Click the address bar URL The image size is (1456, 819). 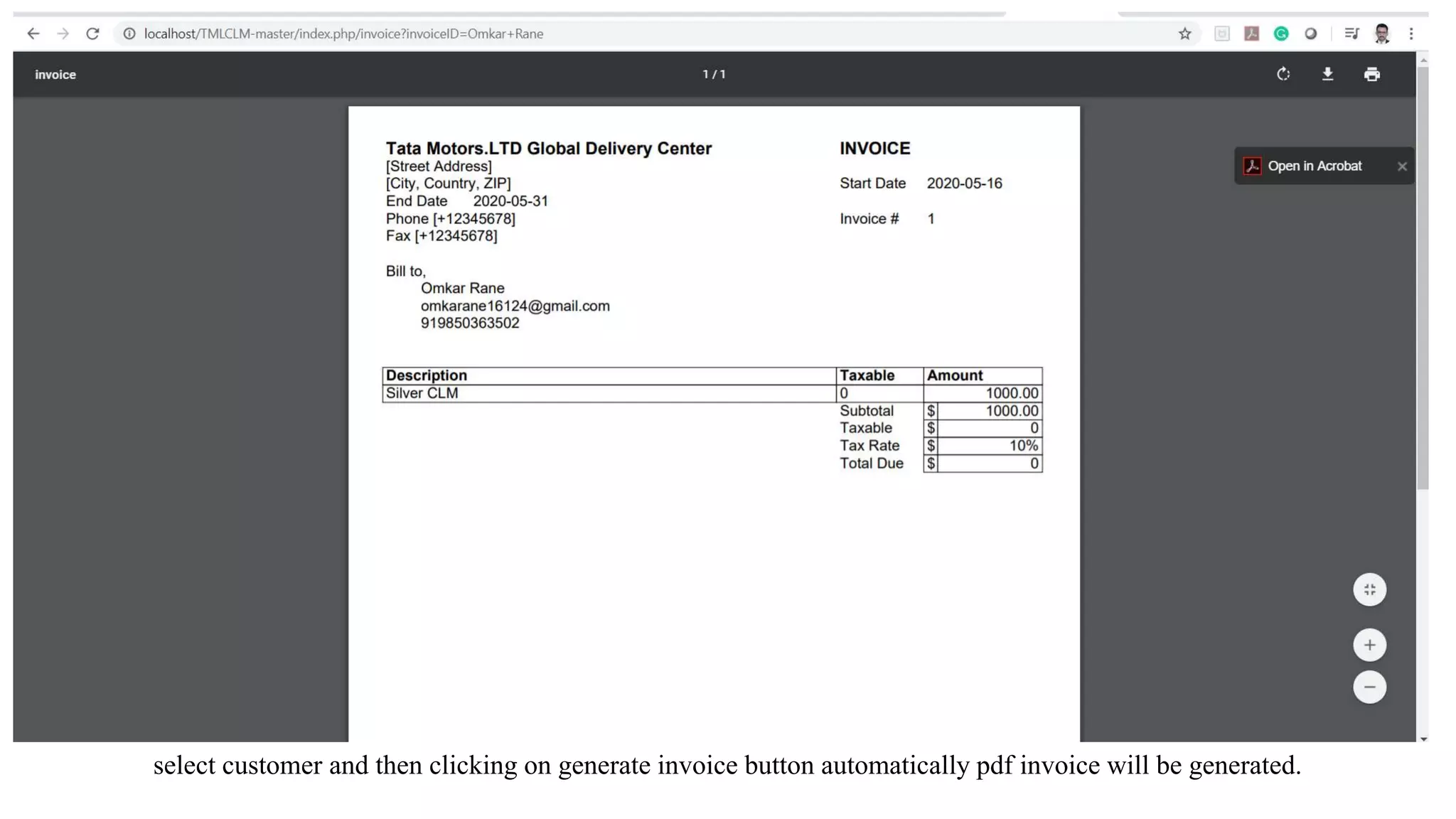[x=343, y=33]
